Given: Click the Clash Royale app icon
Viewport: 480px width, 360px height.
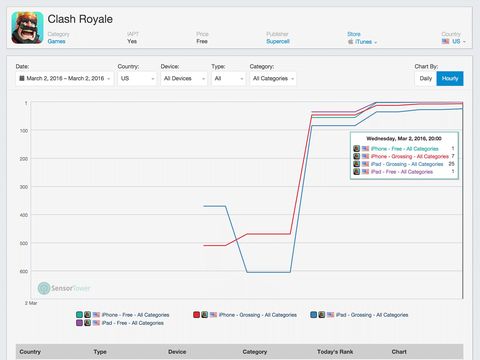Looking at the screenshot, I should (x=27, y=28).
